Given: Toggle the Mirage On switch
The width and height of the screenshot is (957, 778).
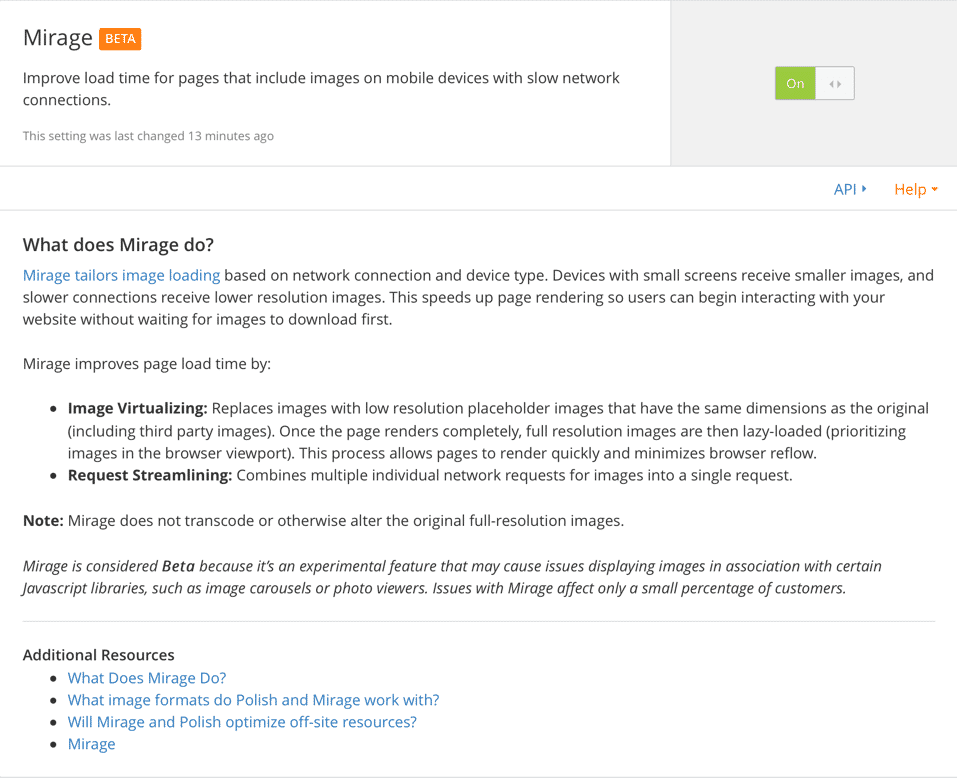Looking at the screenshot, I should (x=795, y=84).
